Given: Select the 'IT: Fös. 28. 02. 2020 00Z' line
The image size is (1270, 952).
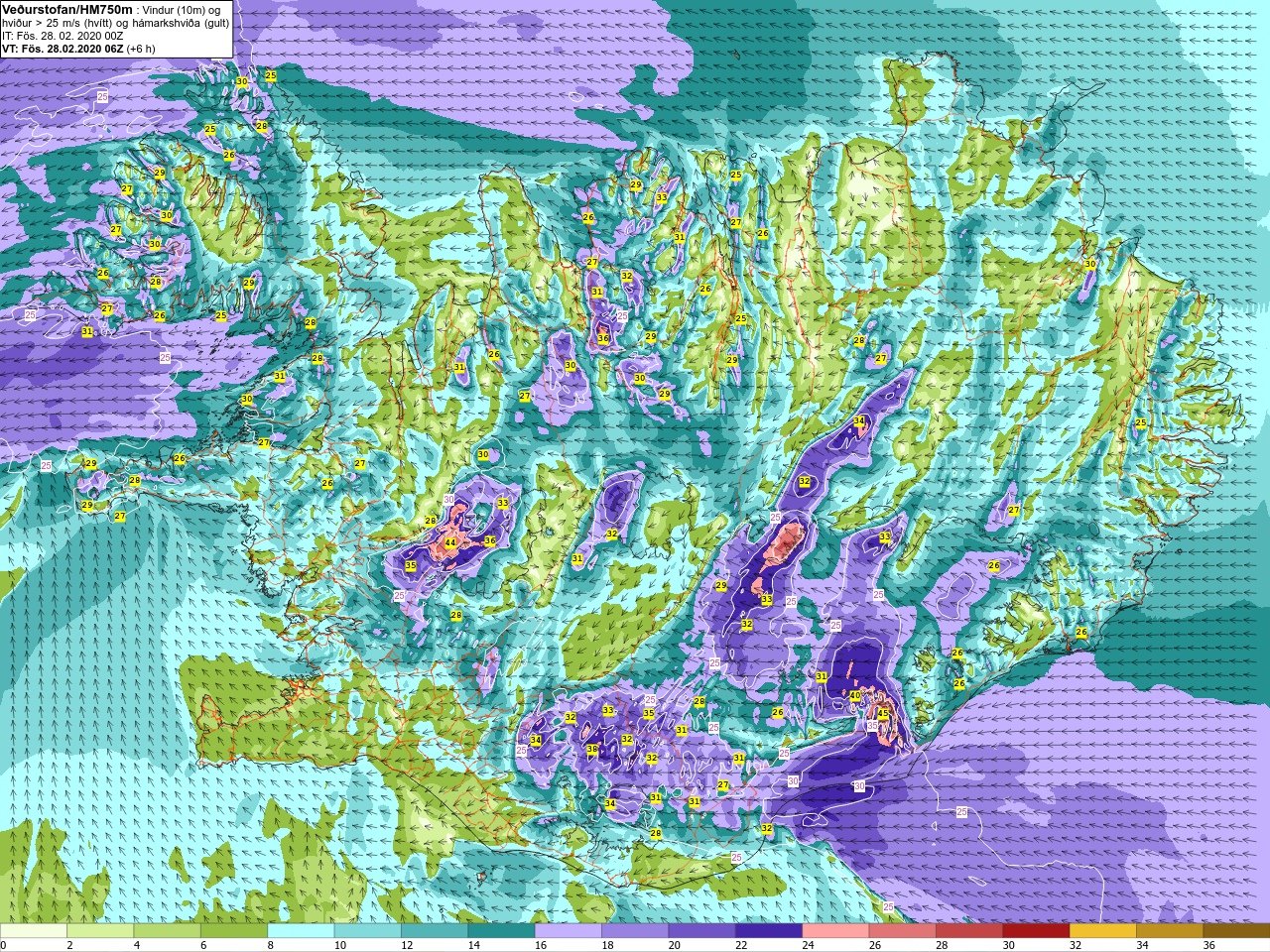Looking at the screenshot, I should coord(63,36).
